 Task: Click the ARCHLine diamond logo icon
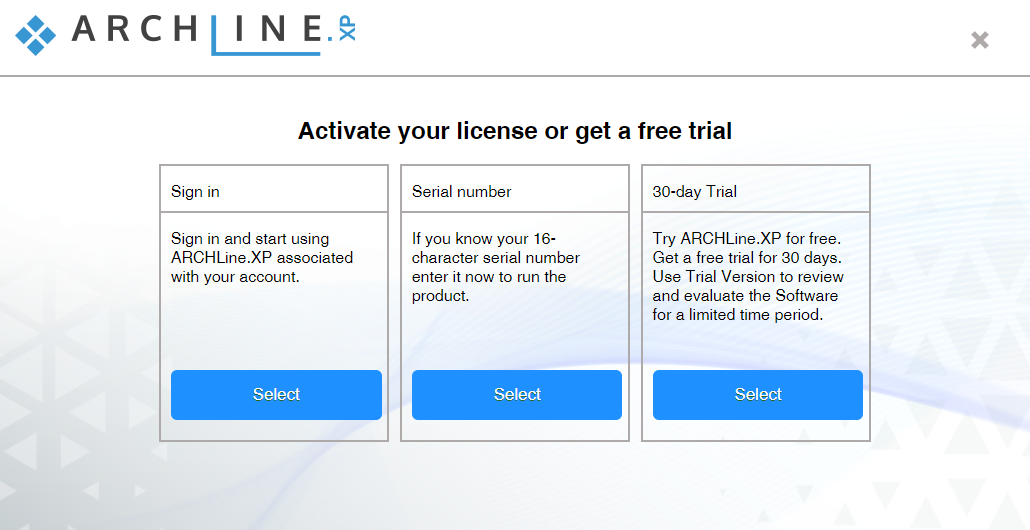click(x=36, y=35)
